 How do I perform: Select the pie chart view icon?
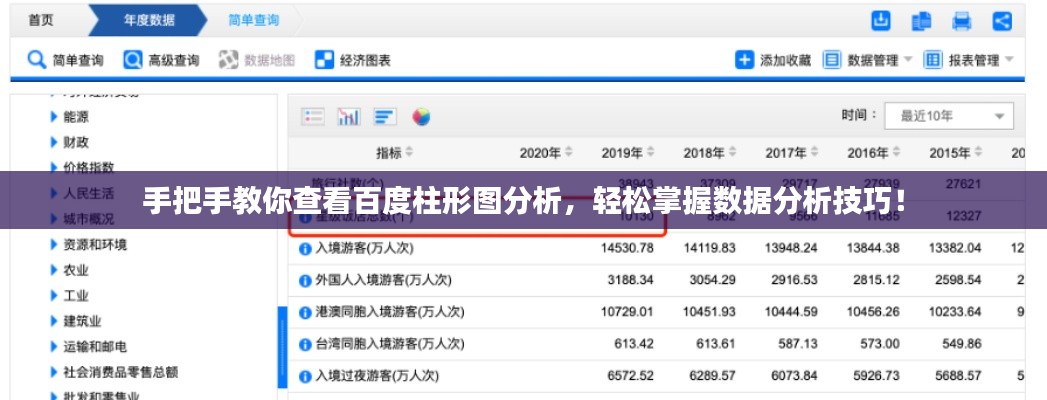pos(421,117)
